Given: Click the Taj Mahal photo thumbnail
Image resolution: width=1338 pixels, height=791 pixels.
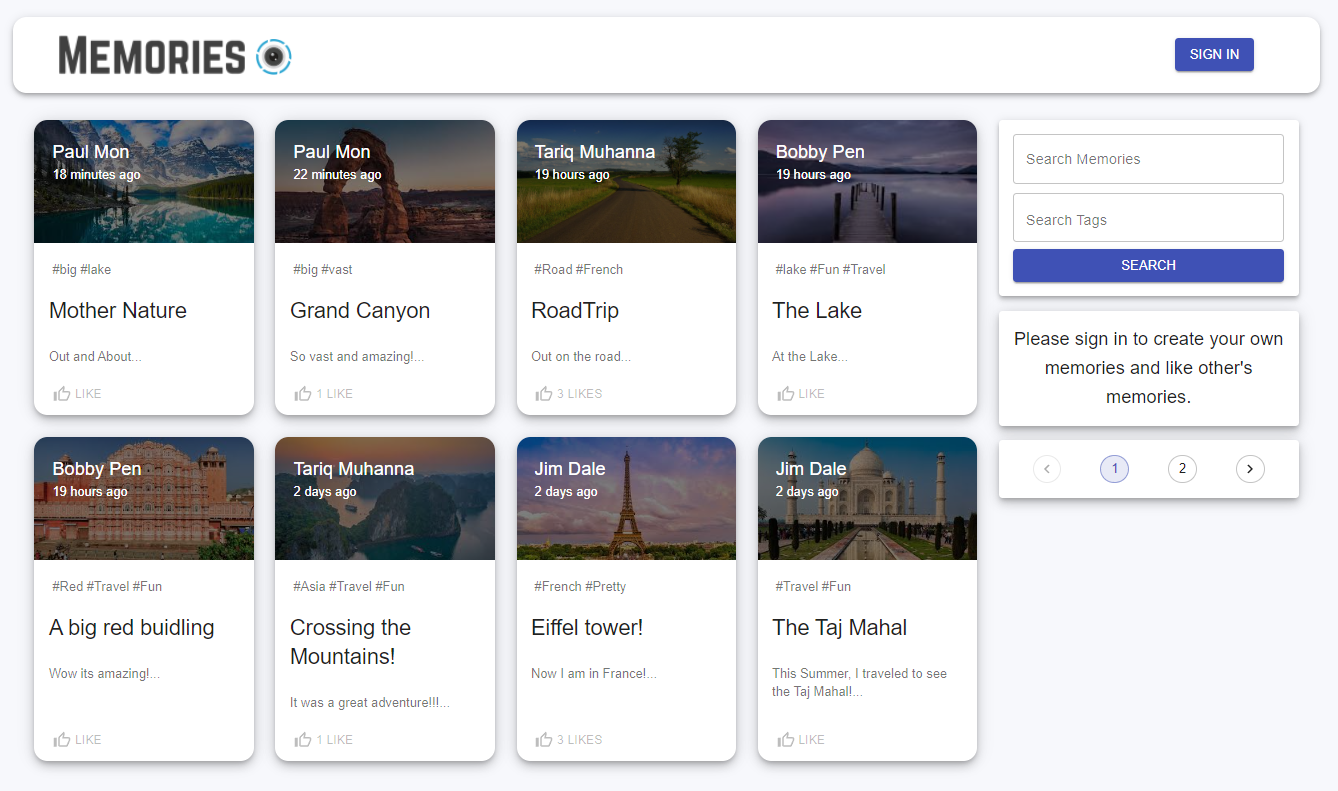Looking at the screenshot, I should coord(867,498).
